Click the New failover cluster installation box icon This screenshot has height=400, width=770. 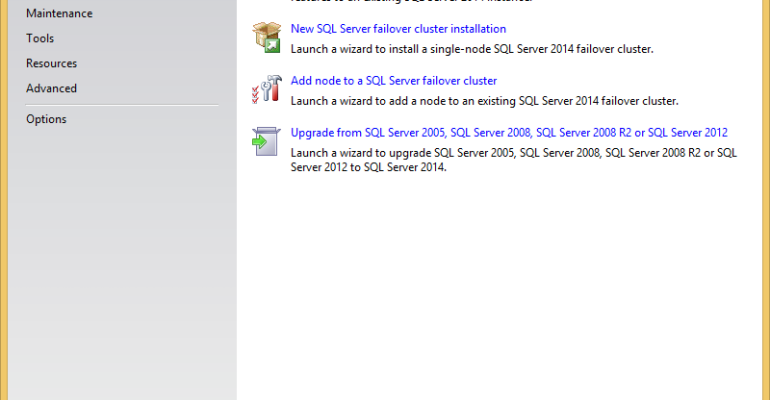click(x=267, y=37)
